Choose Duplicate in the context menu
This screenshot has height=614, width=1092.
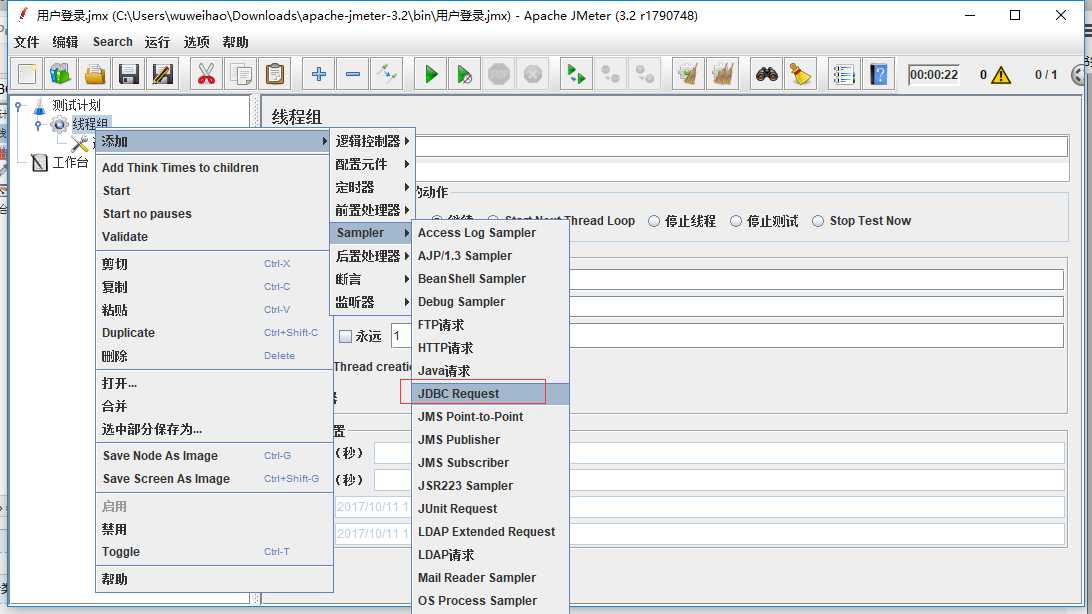(x=214, y=333)
